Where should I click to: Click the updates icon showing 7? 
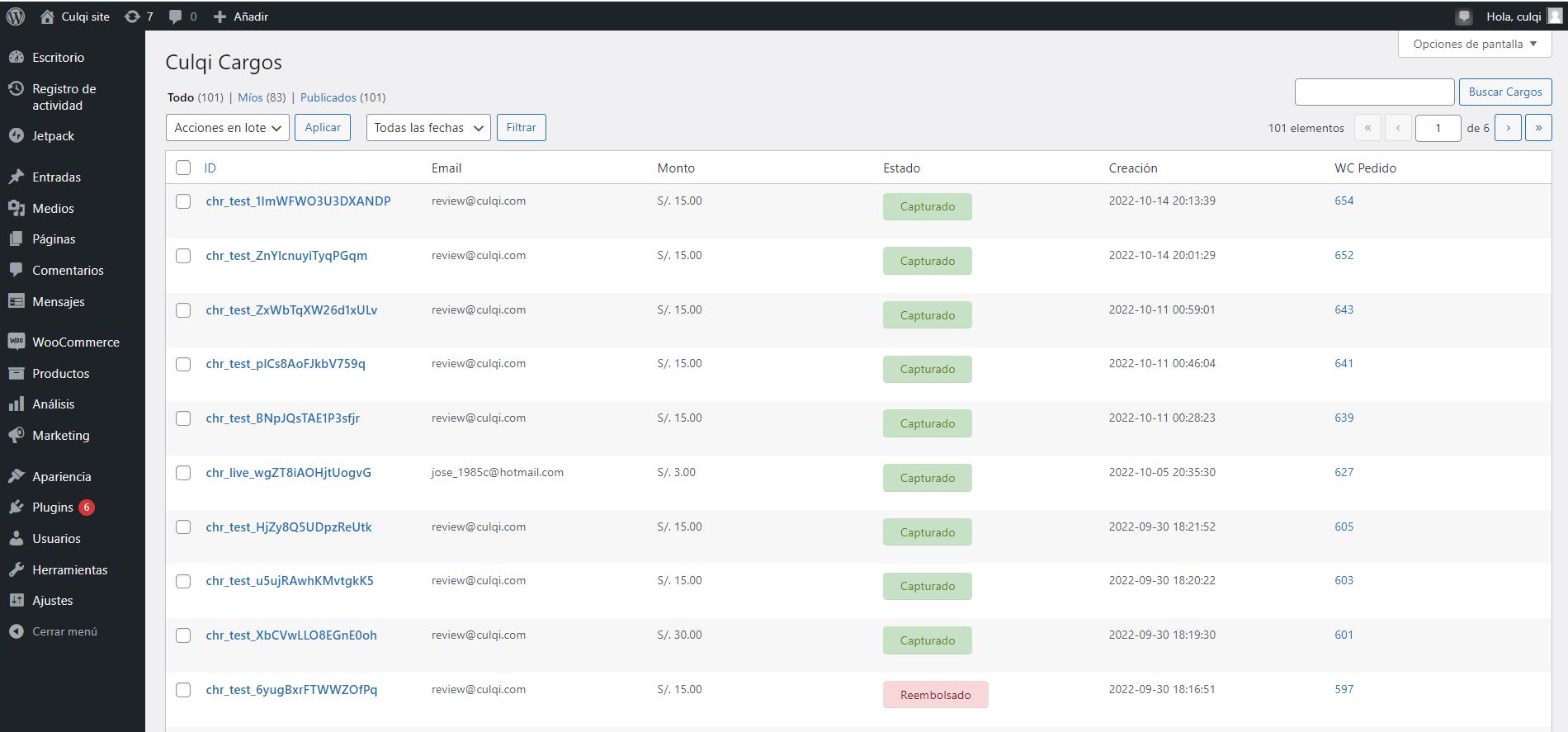click(x=132, y=17)
